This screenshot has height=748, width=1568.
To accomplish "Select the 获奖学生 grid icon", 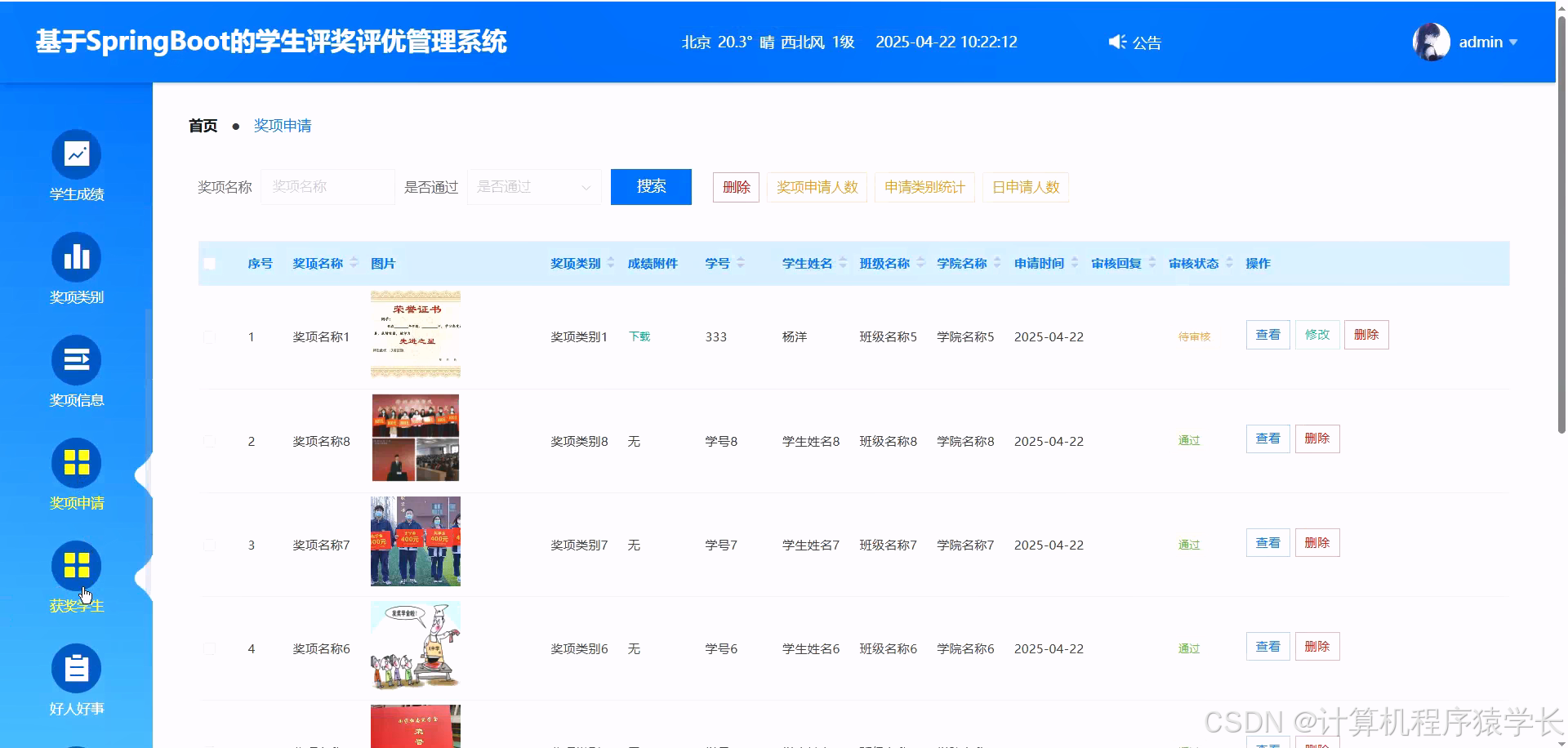I will pyautogui.click(x=76, y=566).
